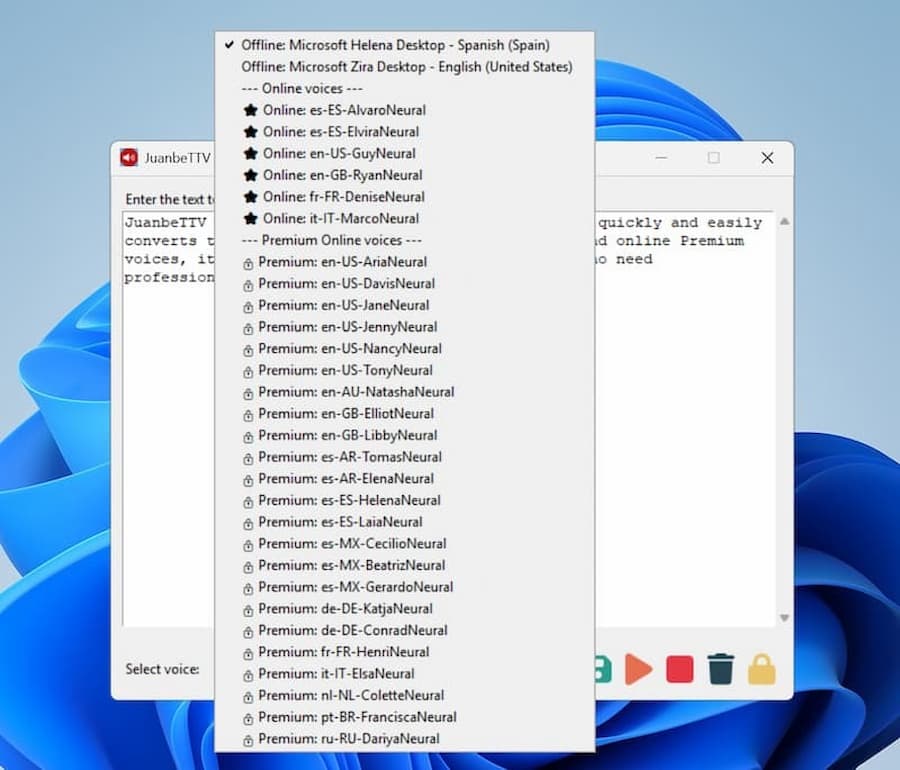Select the Microsoft Zira Desktop offline voice
Screen dimensions: 900x770
pos(408,66)
